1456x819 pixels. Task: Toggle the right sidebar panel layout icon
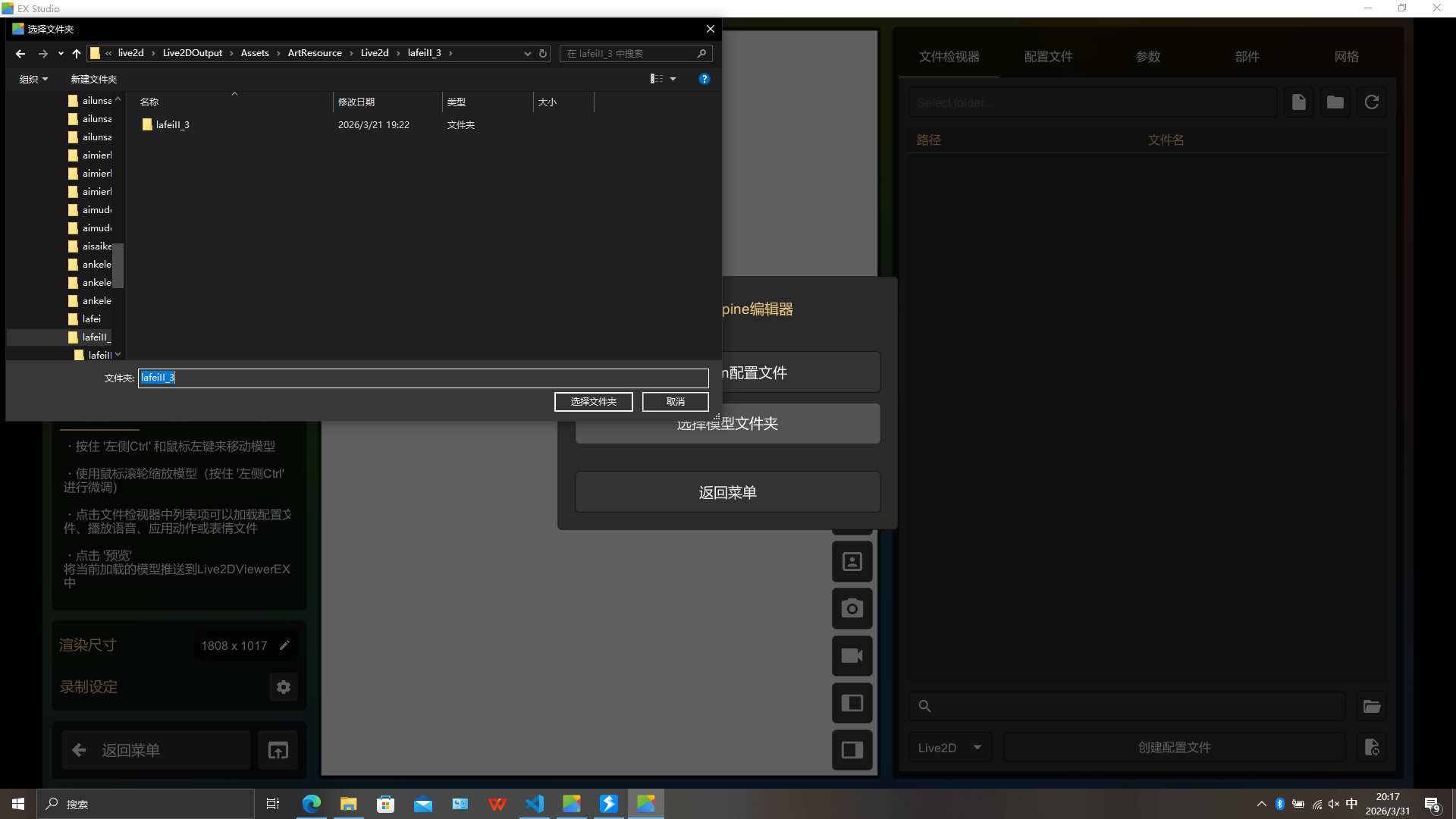[852, 750]
